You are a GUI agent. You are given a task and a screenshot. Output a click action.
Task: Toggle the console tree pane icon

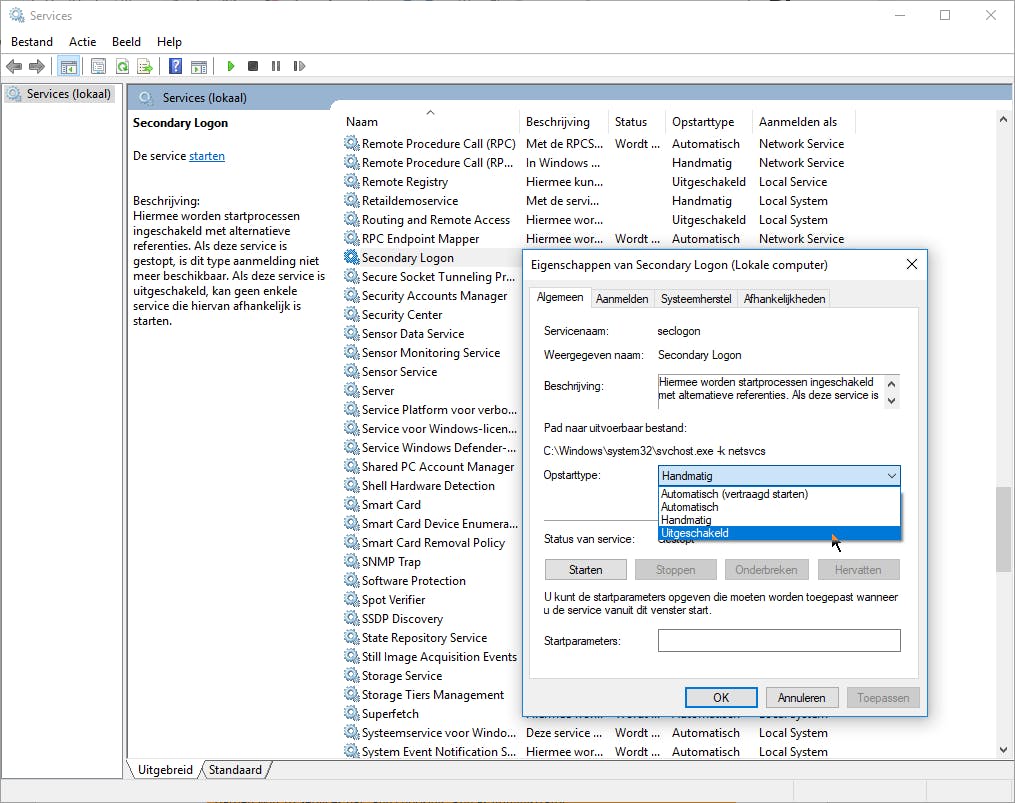coord(68,67)
